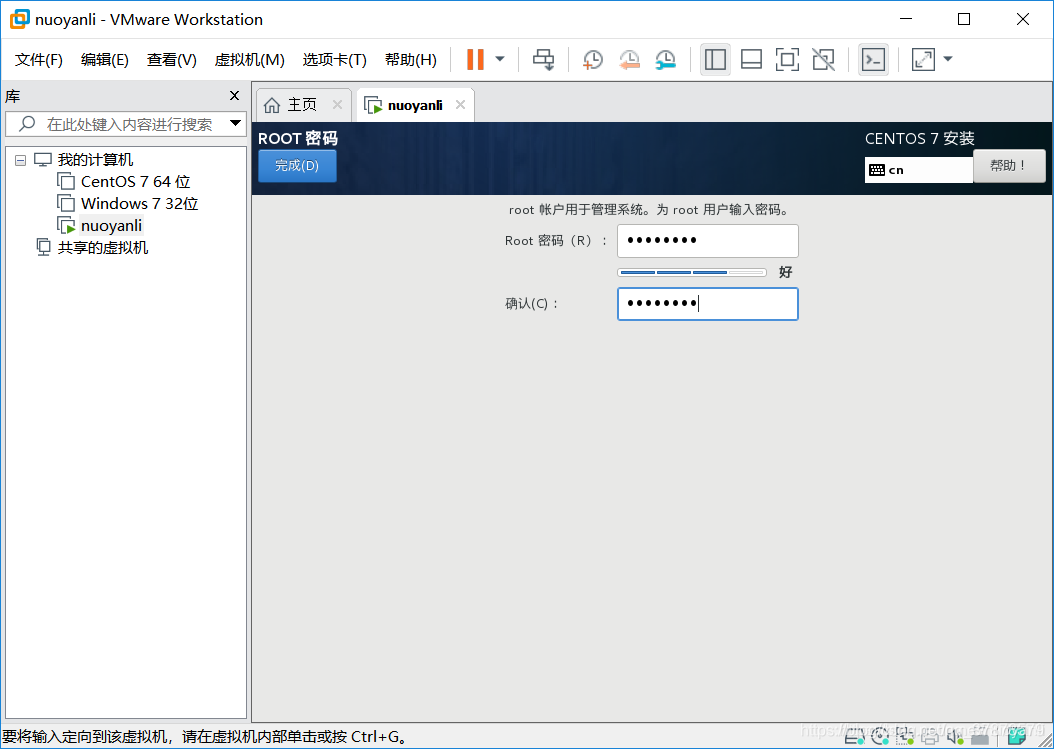The width and height of the screenshot is (1054, 749).
Task: Pause the virtual machine with the orange pause icon
Action: click(475, 59)
